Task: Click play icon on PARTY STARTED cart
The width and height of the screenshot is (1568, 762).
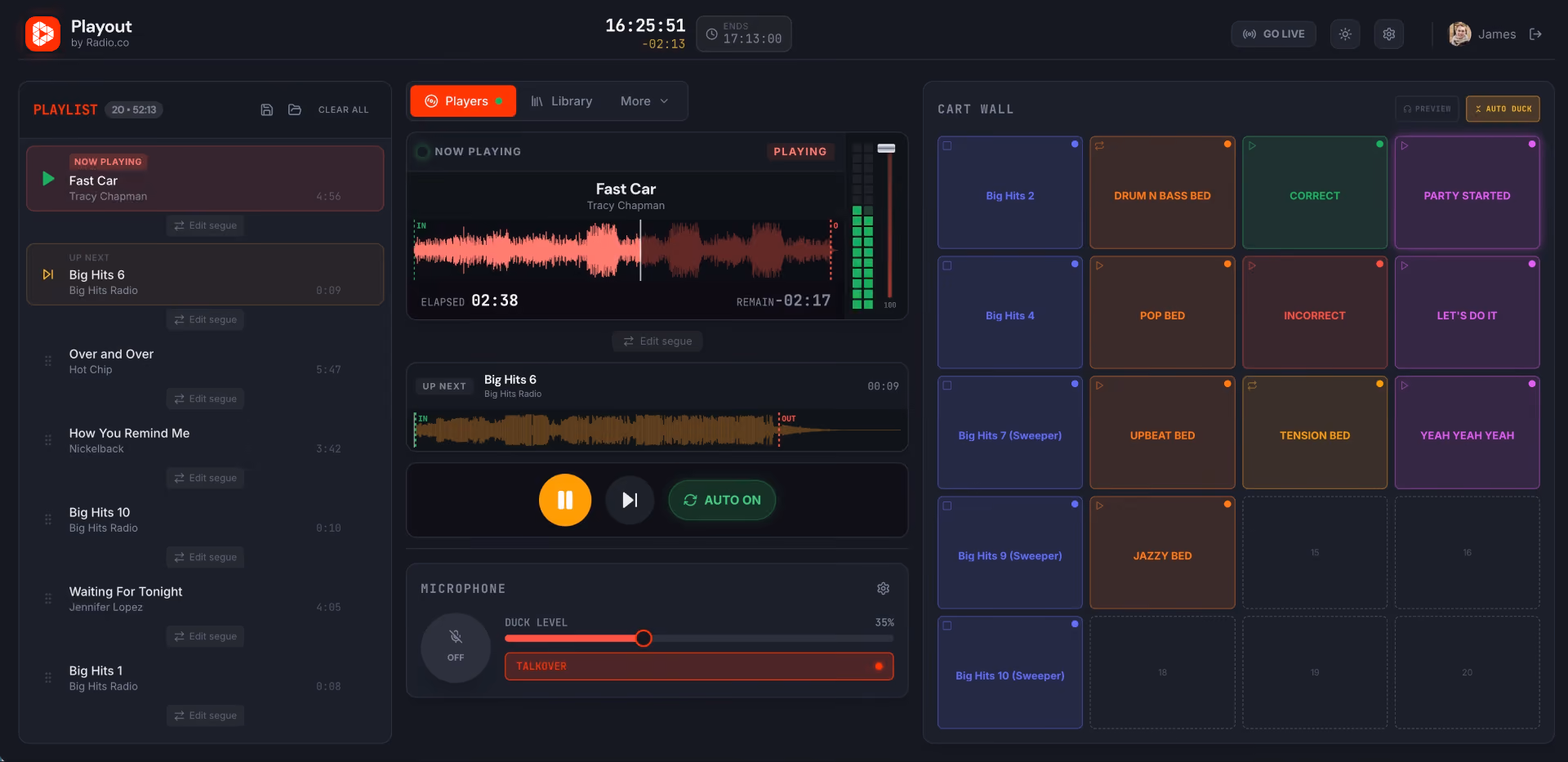Action: (x=1405, y=145)
